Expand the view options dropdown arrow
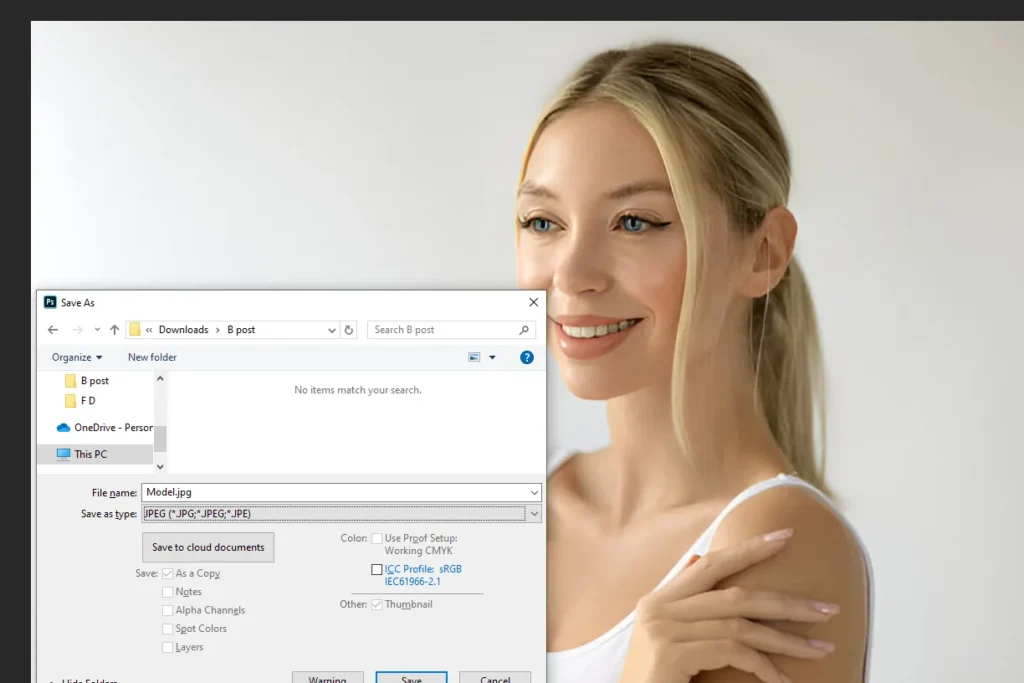The height and width of the screenshot is (683, 1024). tap(492, 357)
